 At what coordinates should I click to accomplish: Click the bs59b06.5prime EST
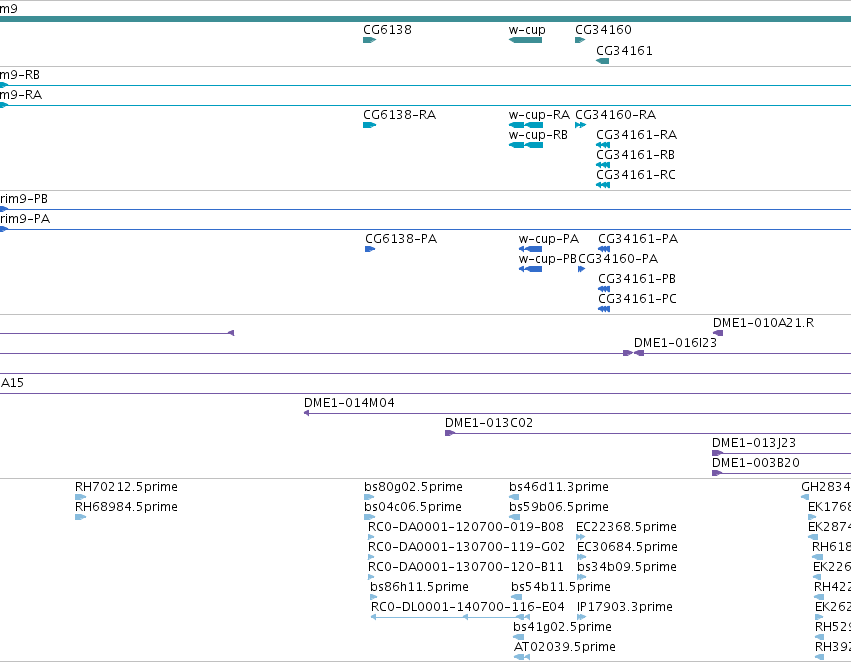coord(514,518)
